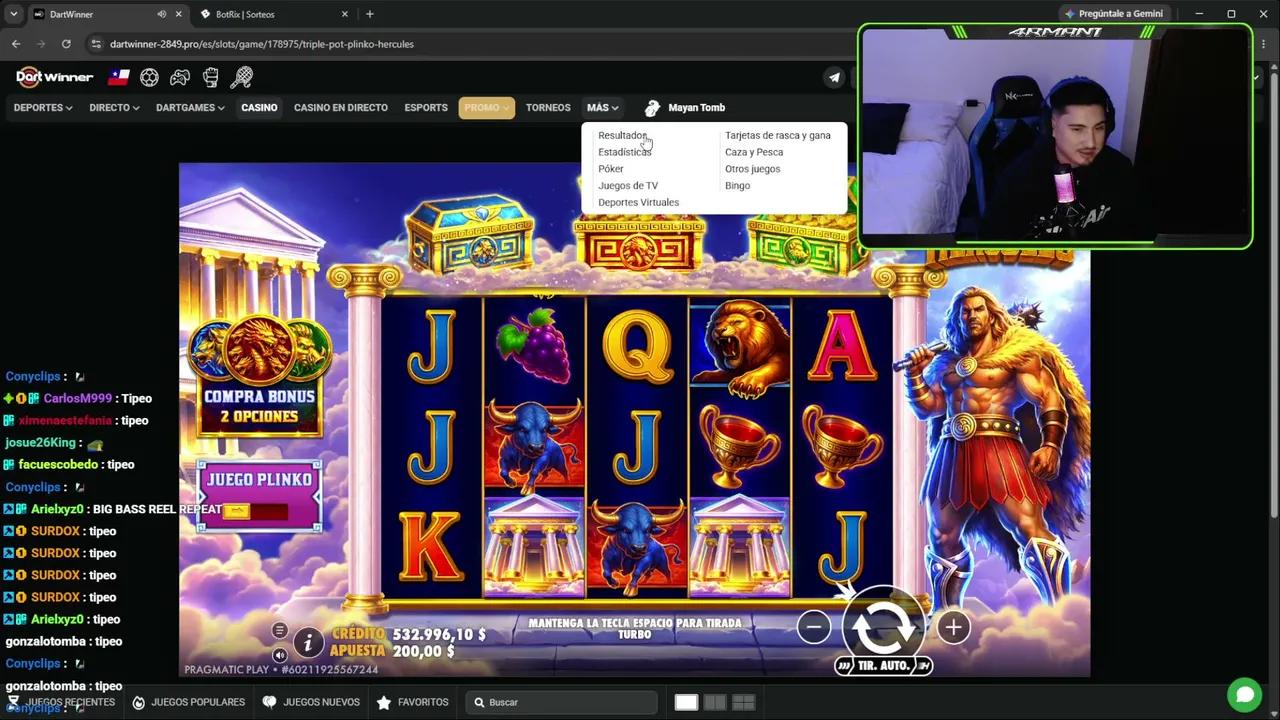Choose Bingo in the MÁS menu
The width and height of the screenshot is (1280, 720).
pyautogui.click(x=737, y=186)
